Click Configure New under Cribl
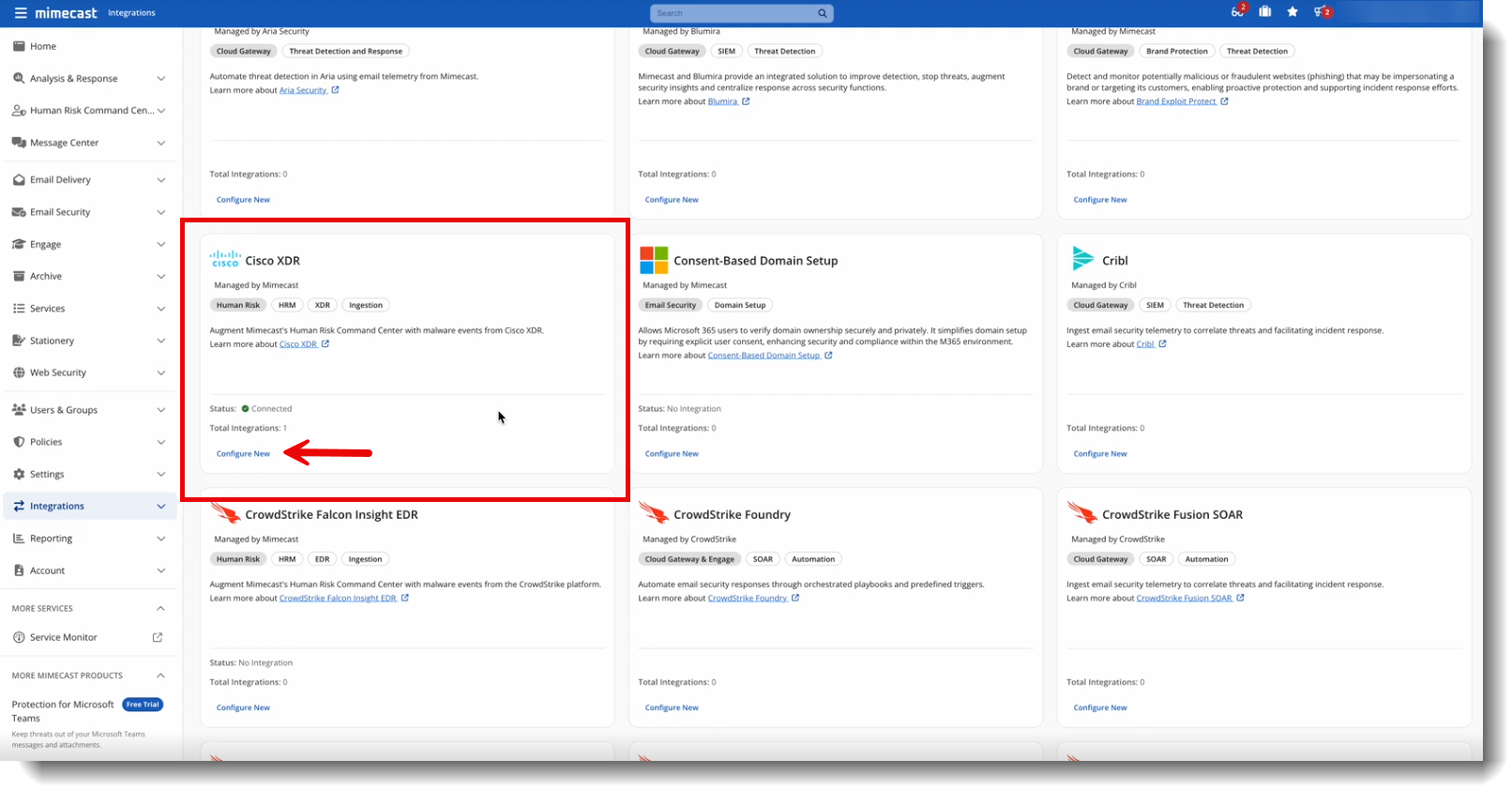 (1100, 454)
